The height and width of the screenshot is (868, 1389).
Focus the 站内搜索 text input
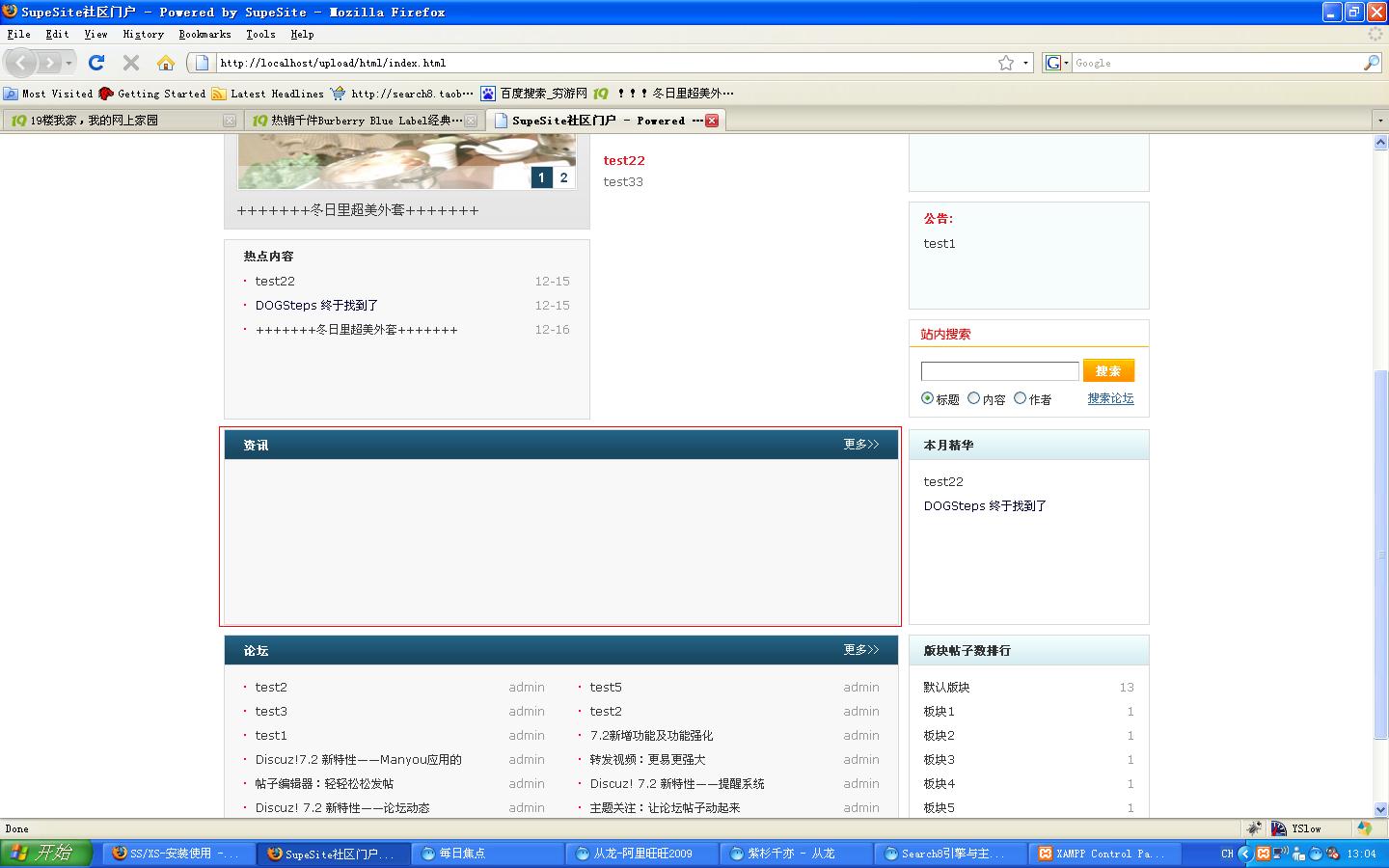pyautogui.click(x=1000, y=371)
